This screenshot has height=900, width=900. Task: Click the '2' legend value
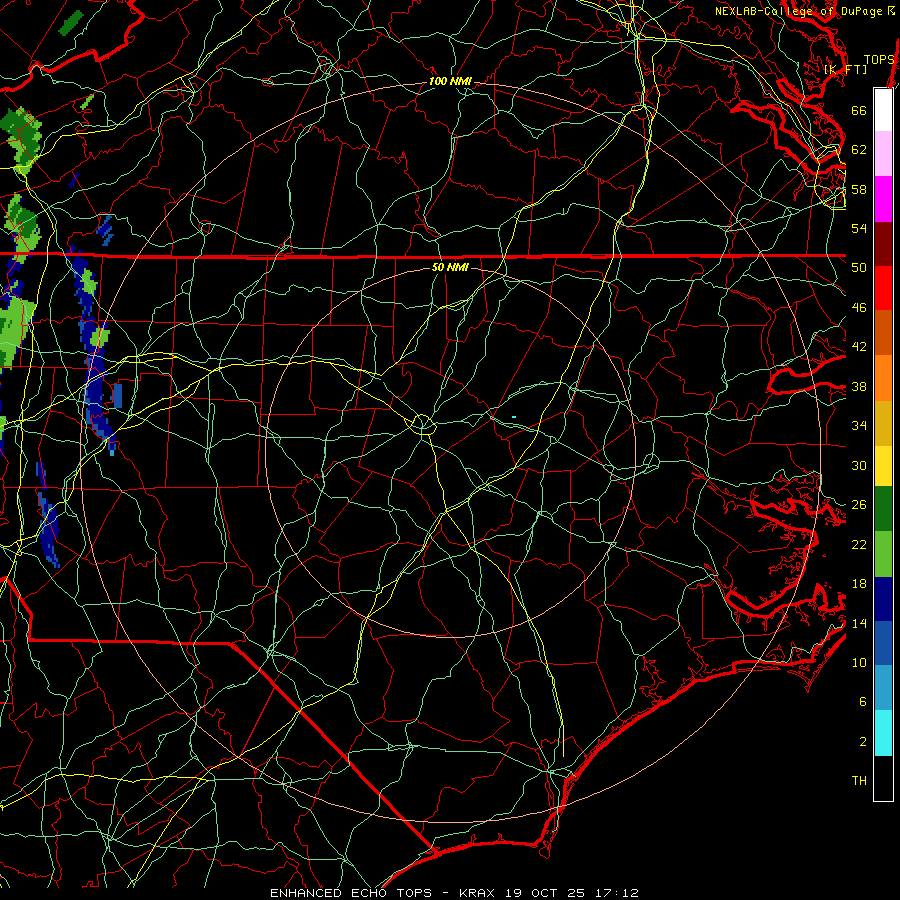click(863, 742)
